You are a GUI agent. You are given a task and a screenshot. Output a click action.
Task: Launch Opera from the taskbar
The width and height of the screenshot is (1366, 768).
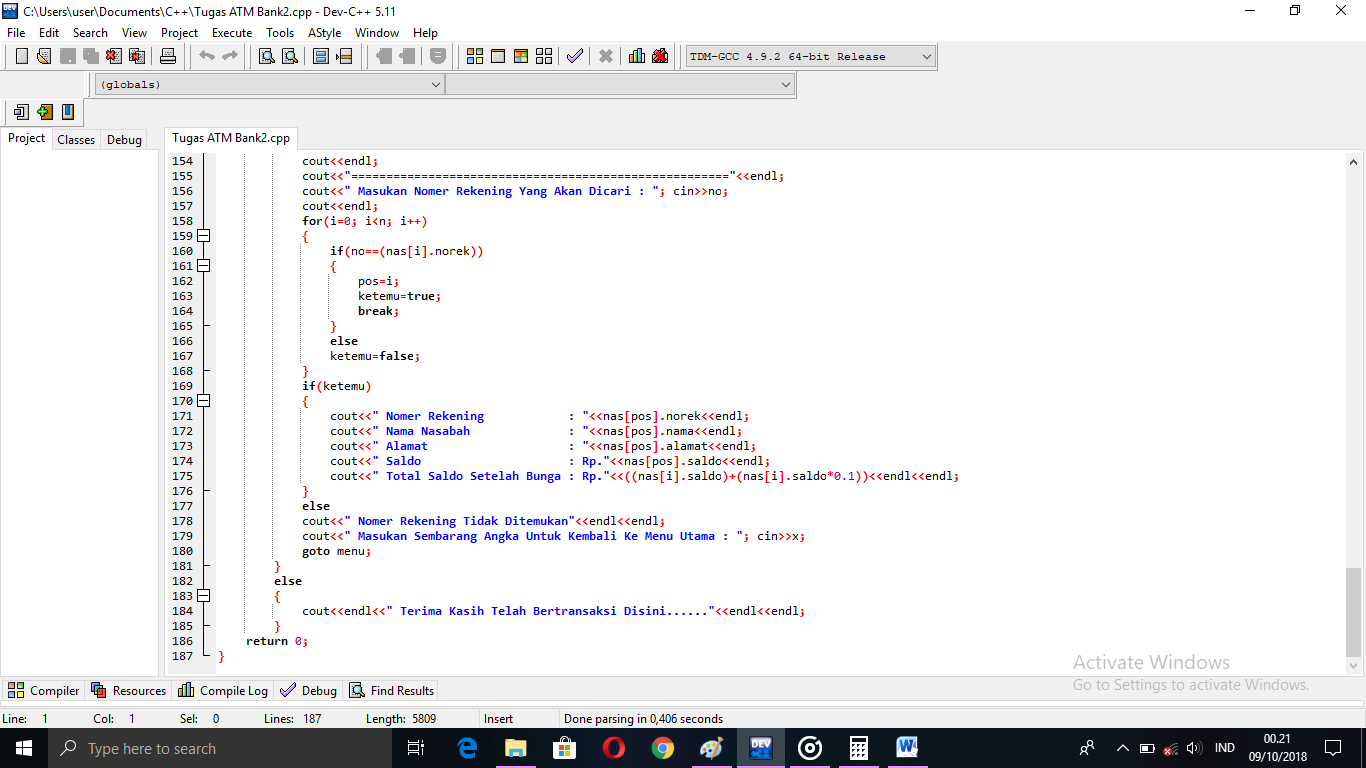click(613, 747)
